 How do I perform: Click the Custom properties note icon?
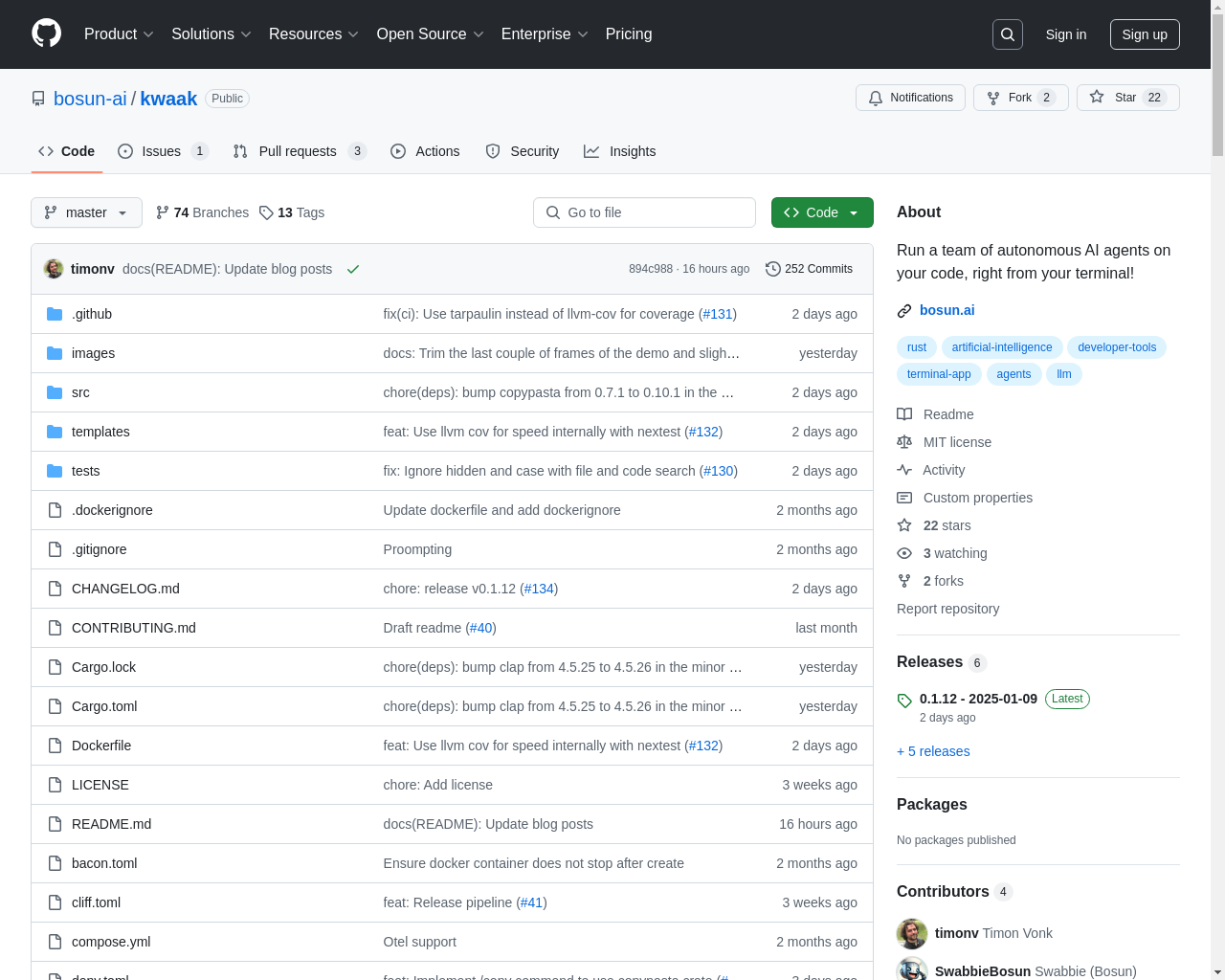click(x=904, y=498)
